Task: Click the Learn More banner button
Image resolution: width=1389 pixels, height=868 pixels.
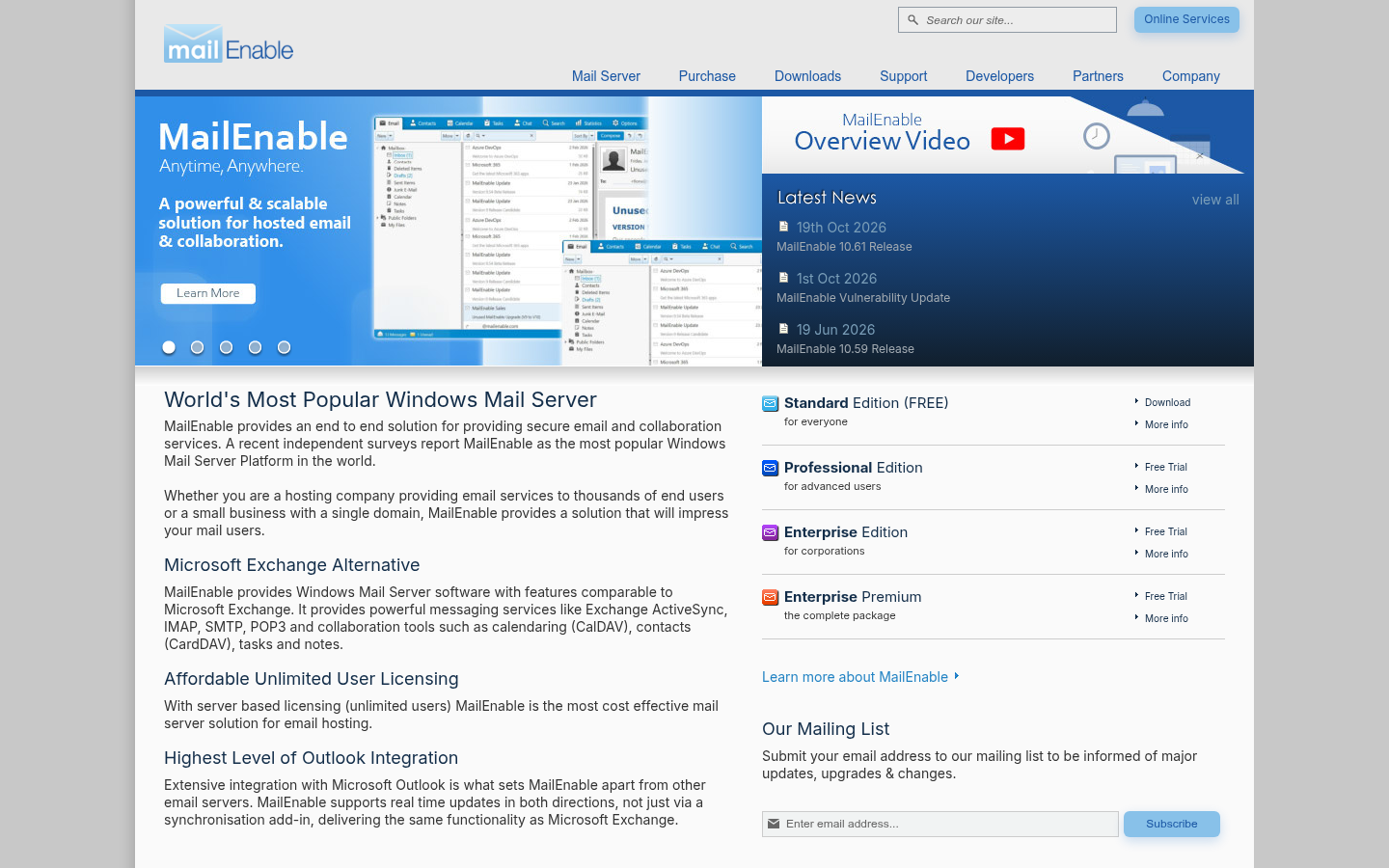Action: 208,293
